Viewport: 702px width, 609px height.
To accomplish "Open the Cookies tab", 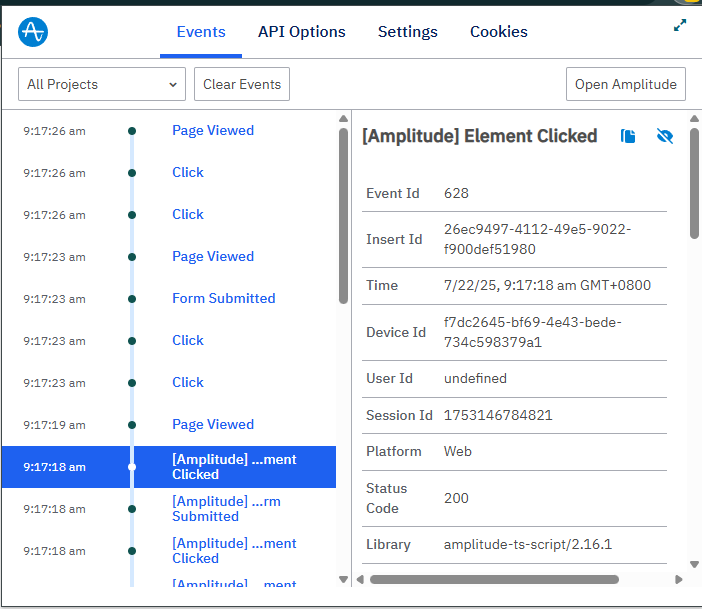I will tap(499, 32).
